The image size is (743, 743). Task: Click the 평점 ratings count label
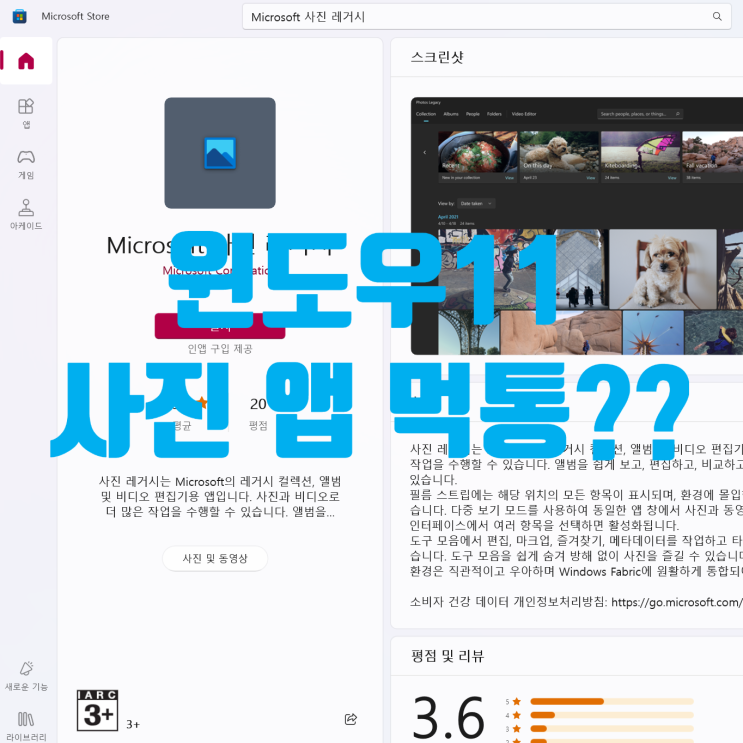[x=258, y=426]
